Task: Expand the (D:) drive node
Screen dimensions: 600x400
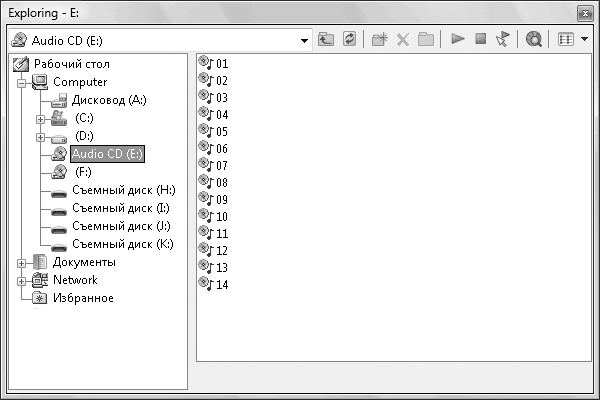Action: click(x=41, y=136)
